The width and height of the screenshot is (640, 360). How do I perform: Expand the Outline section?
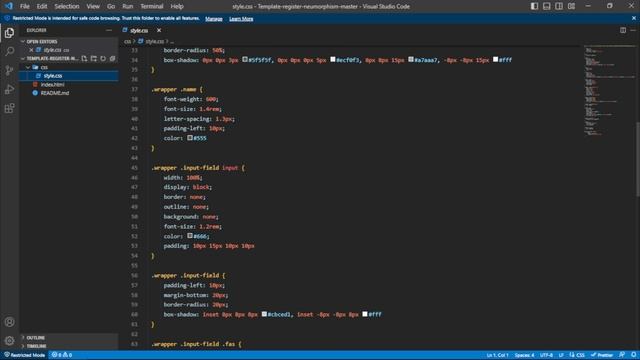69,338
